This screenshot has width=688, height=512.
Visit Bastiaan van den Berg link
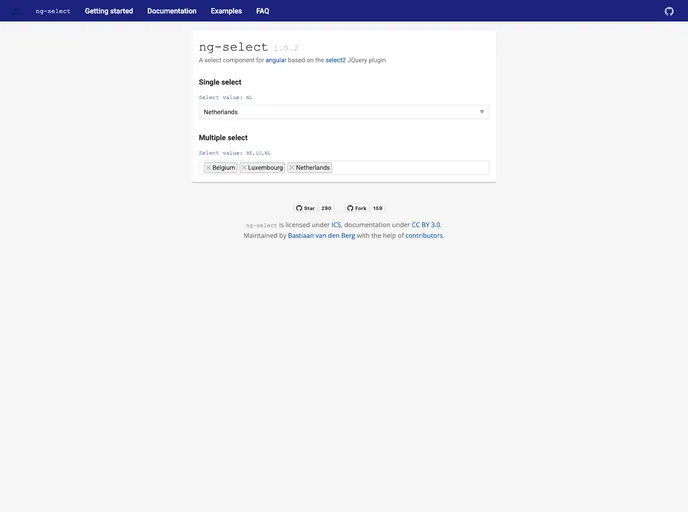click(321, 236)
